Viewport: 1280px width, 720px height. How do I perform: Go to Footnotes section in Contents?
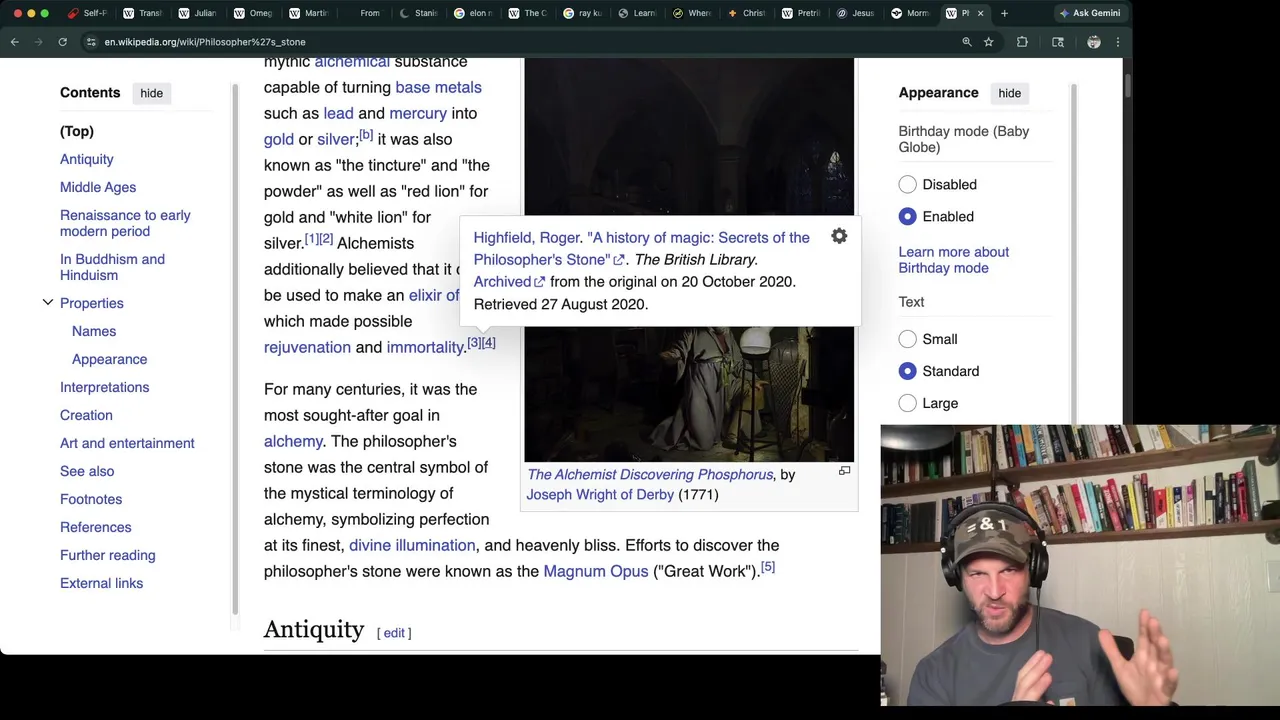tap(91, 499)
